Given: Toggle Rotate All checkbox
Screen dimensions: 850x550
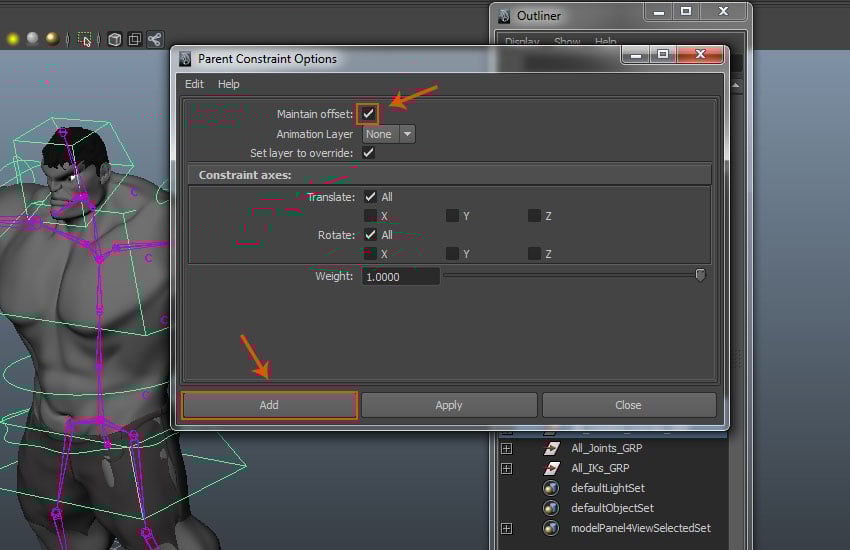Looking at the screenshot, I should [370, 235].
